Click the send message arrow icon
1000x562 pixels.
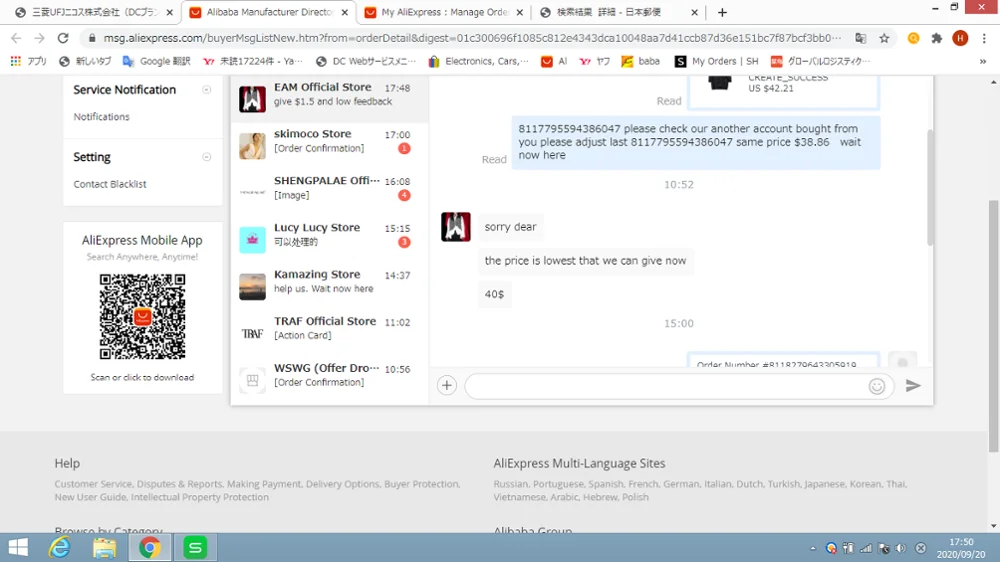(913, 386)
